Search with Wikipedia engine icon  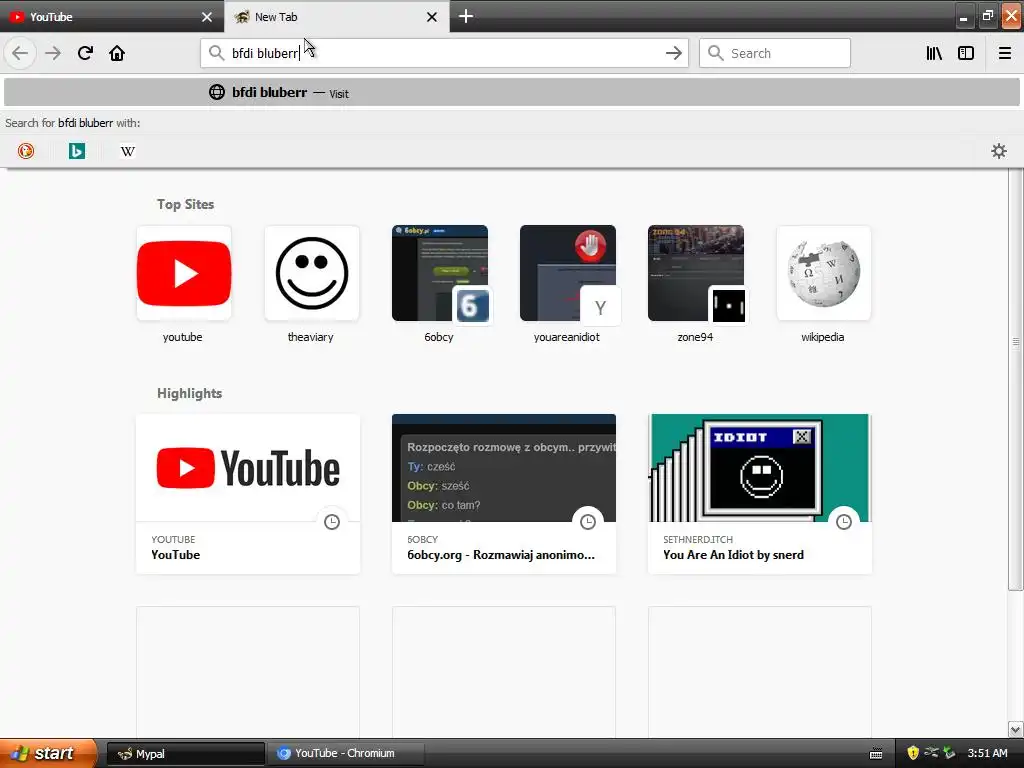pyautogui.click(x=128, y=151)
